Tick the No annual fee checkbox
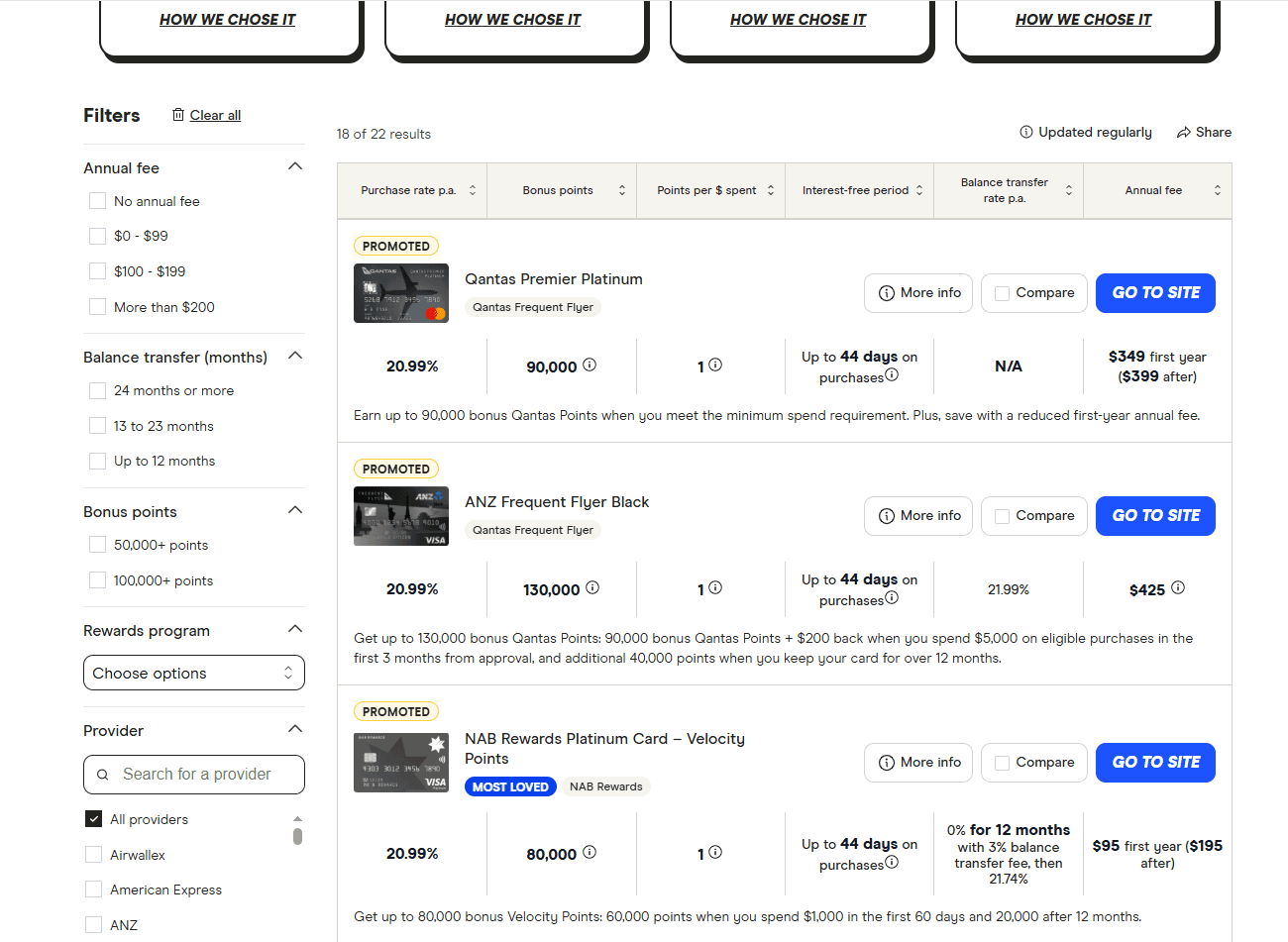Viewport: 1288px width, 942px height. point(97,201)
